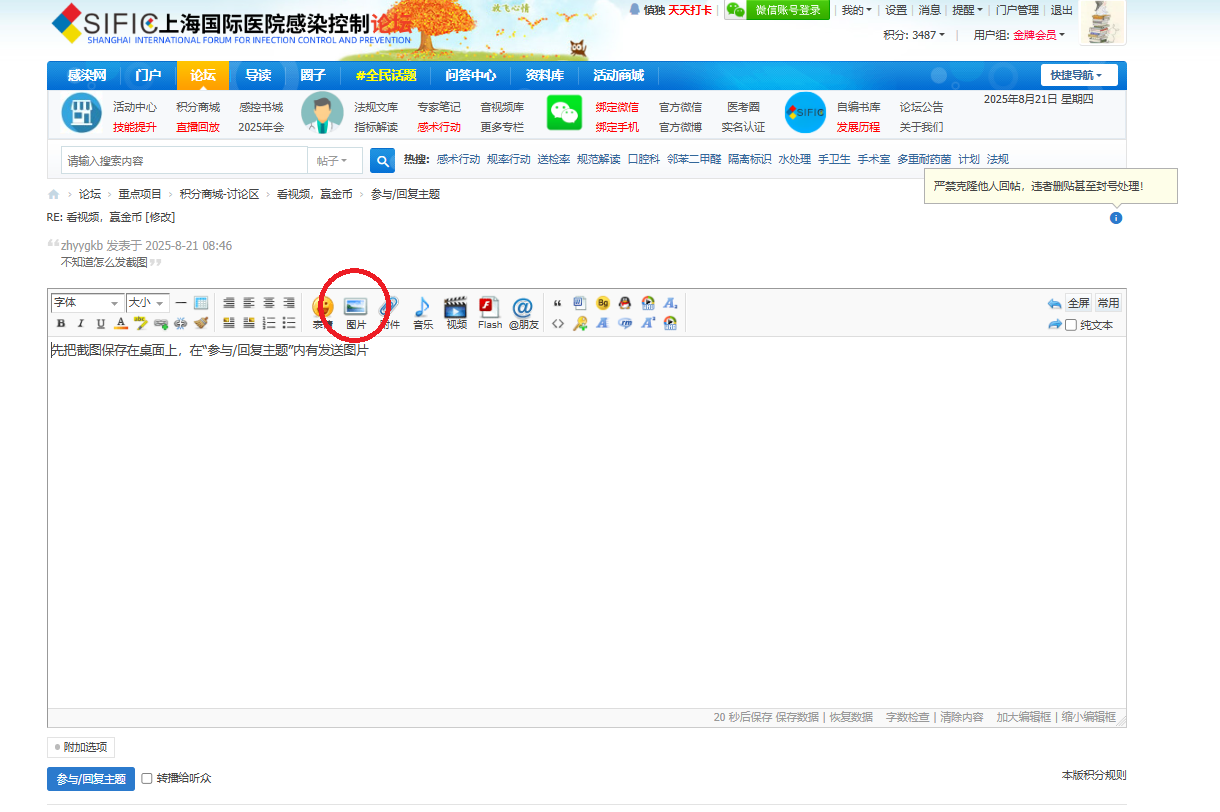Image resolution: width=1220 pixels, height=812 pixels.
Task: Click the 微信账号登录 button
Action: tap(778, 10)
